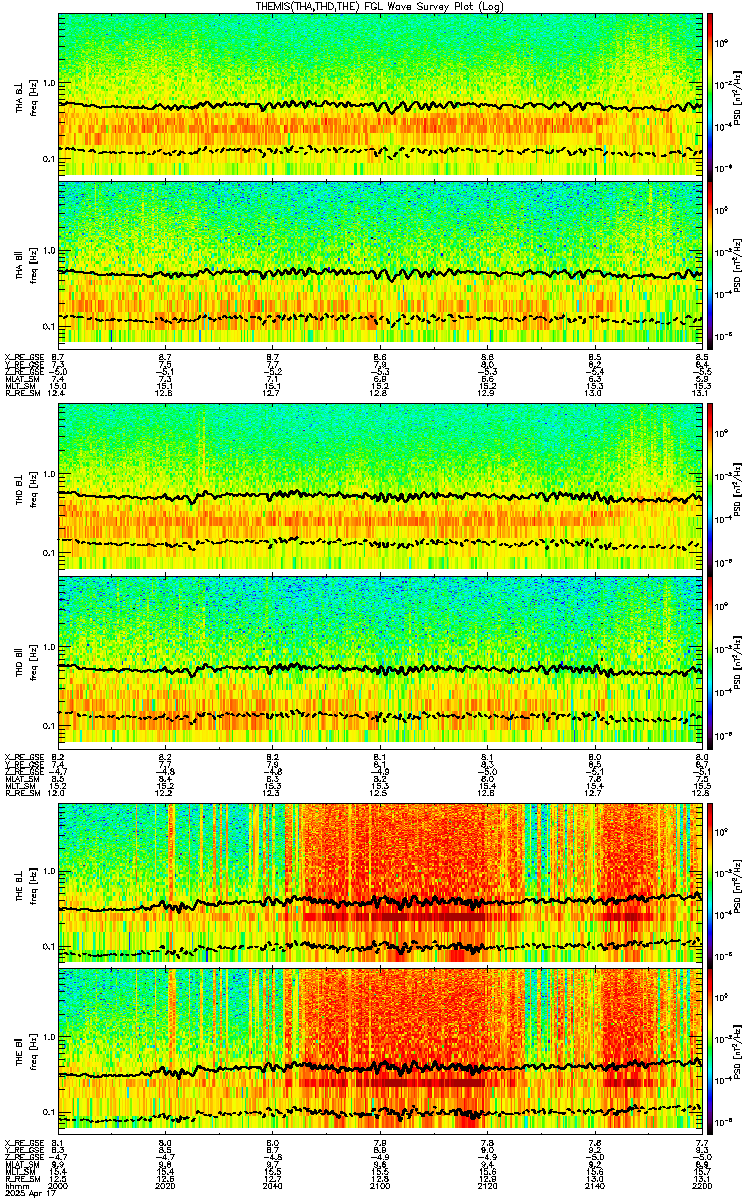Click the PSD color bar beside THD B-perpendicular
The height and width of the screenshot is (1200, 750).
710,486
